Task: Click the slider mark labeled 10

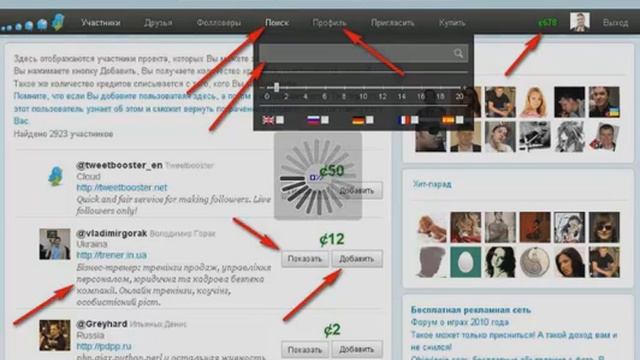Action: 363,96
